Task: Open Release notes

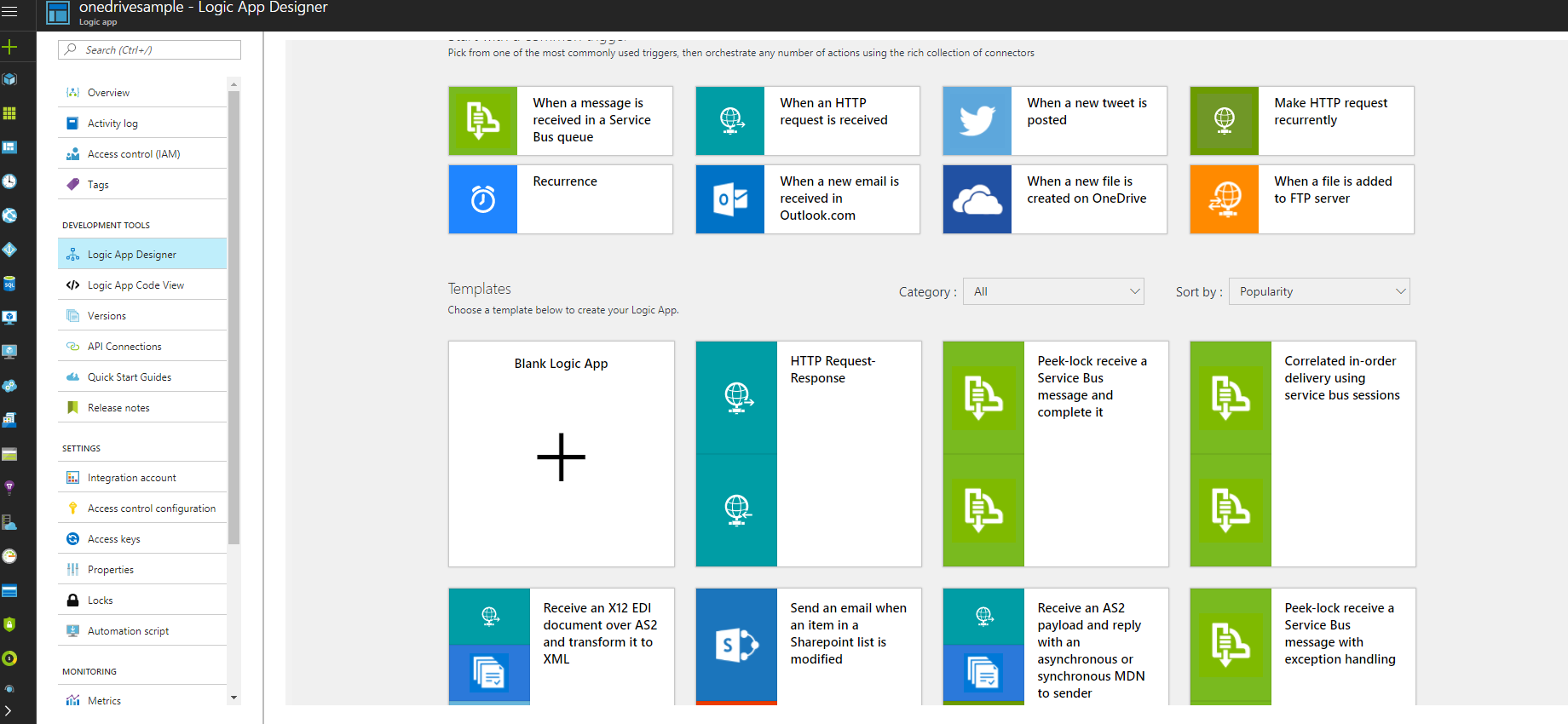Action: click(x=142, y=408)
